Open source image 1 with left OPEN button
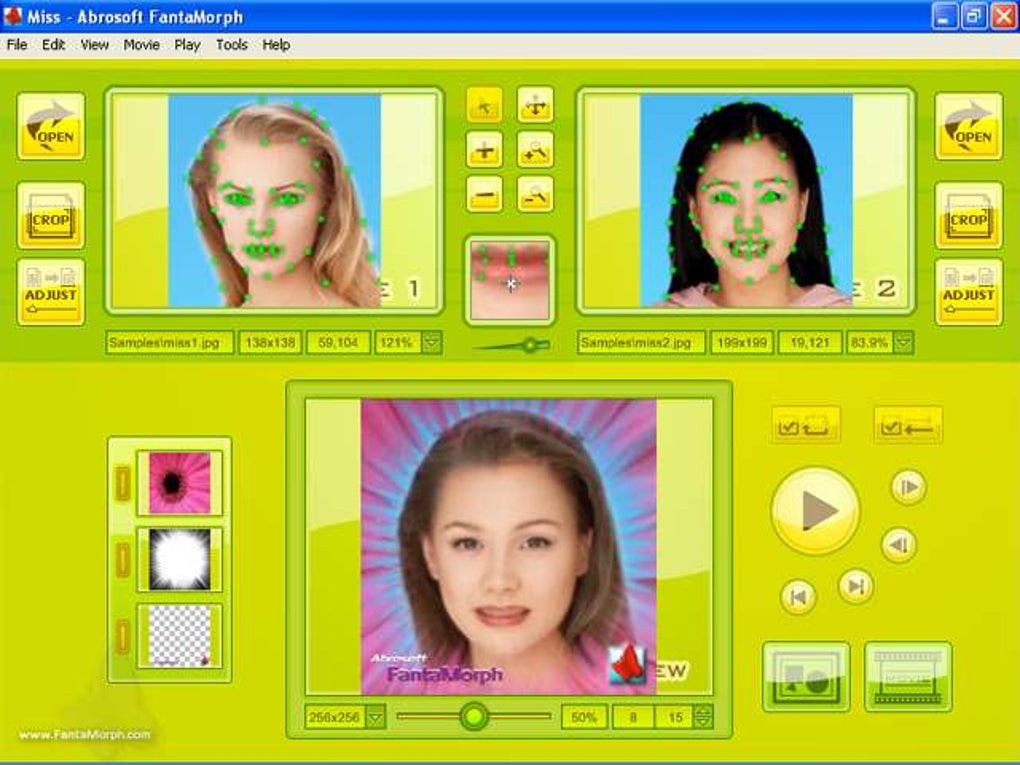1020x765 pixels. coord(51,126)
